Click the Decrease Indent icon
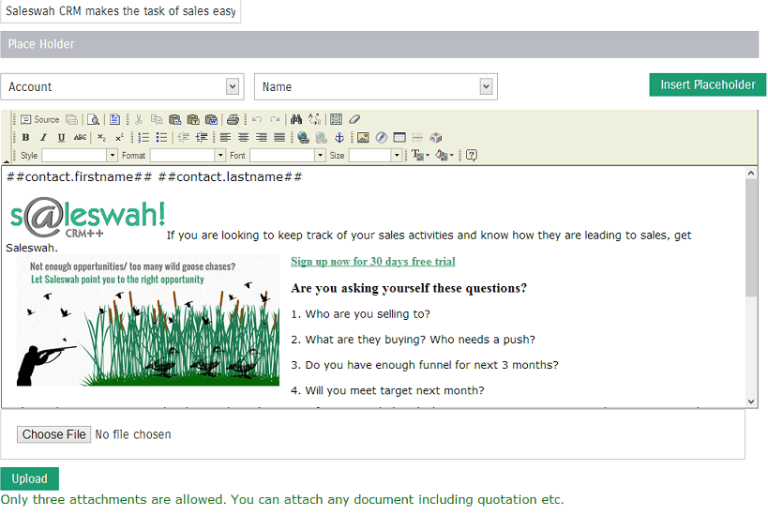Screen dimensions: 768x516 (x=183, y=138)
